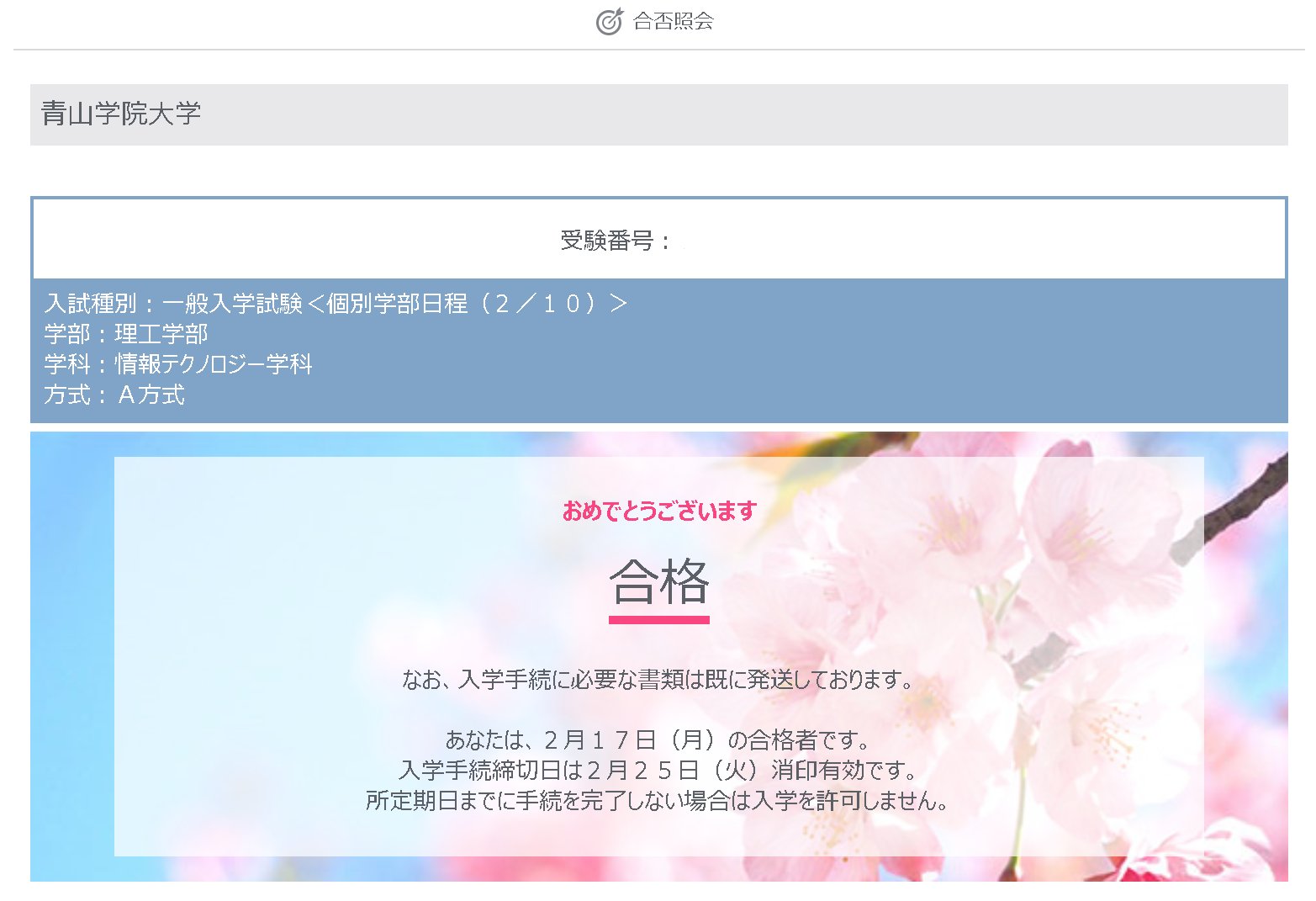The width and height of the screenshot is (1316, 901).
Task: Click the 受験番号 label
Action: (616, 241)
